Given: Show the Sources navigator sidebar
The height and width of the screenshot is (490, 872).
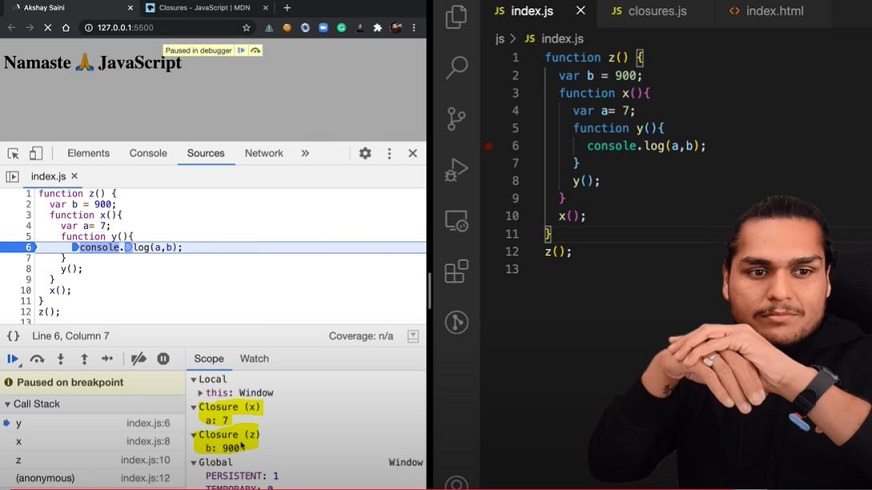Looking at the screenshot, I should click(12, 176).
